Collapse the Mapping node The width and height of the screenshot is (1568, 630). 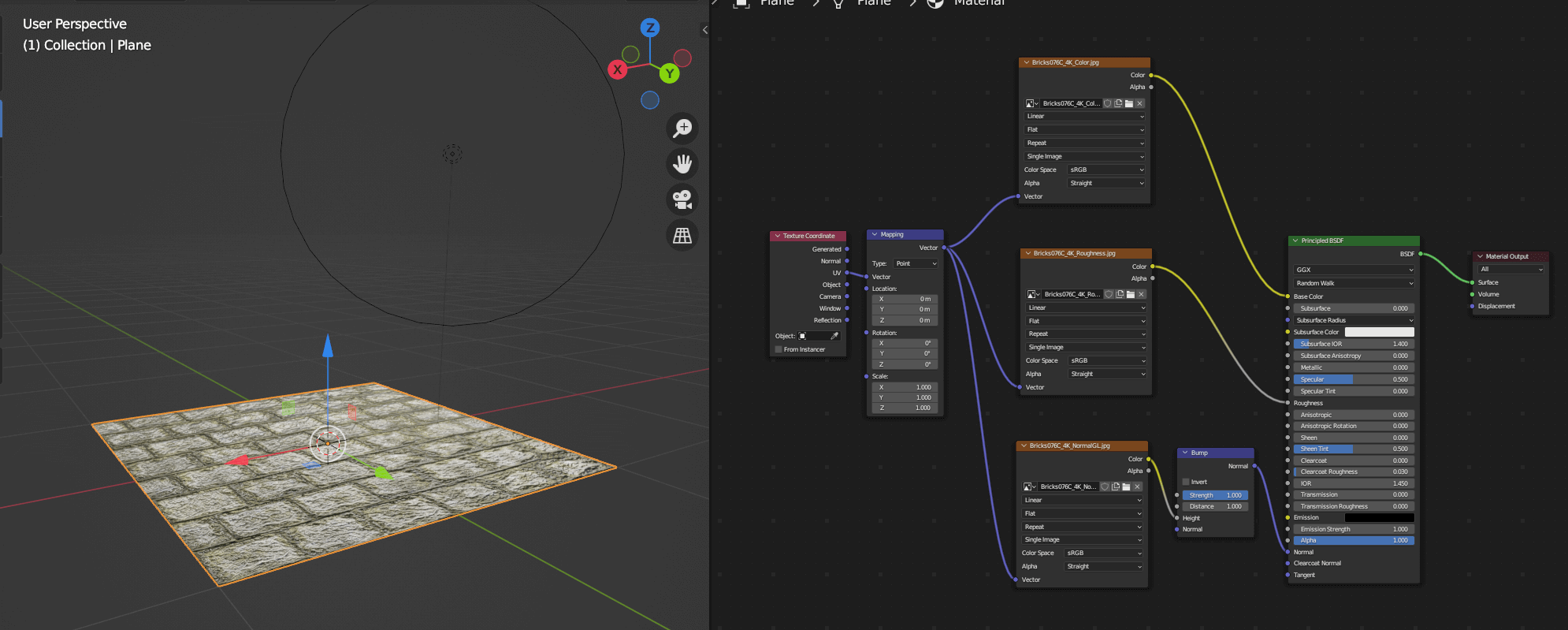[x=875, y=234]
